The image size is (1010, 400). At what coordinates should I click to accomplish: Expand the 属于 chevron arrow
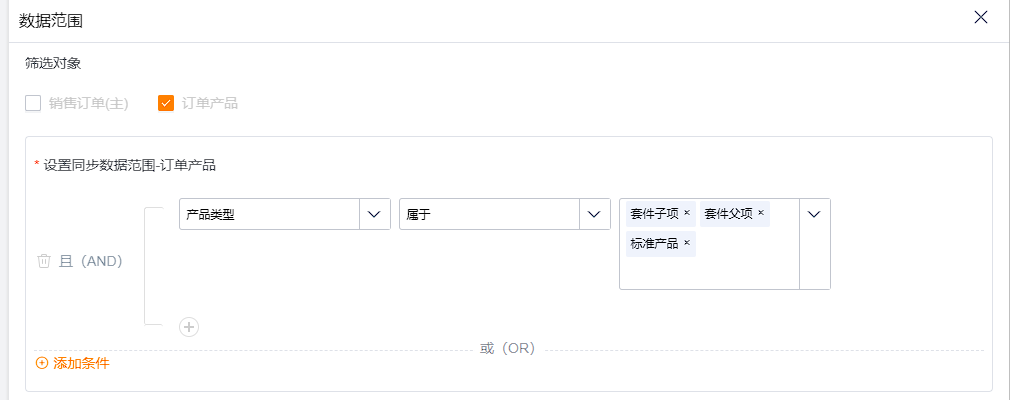[x=595, y=214]
